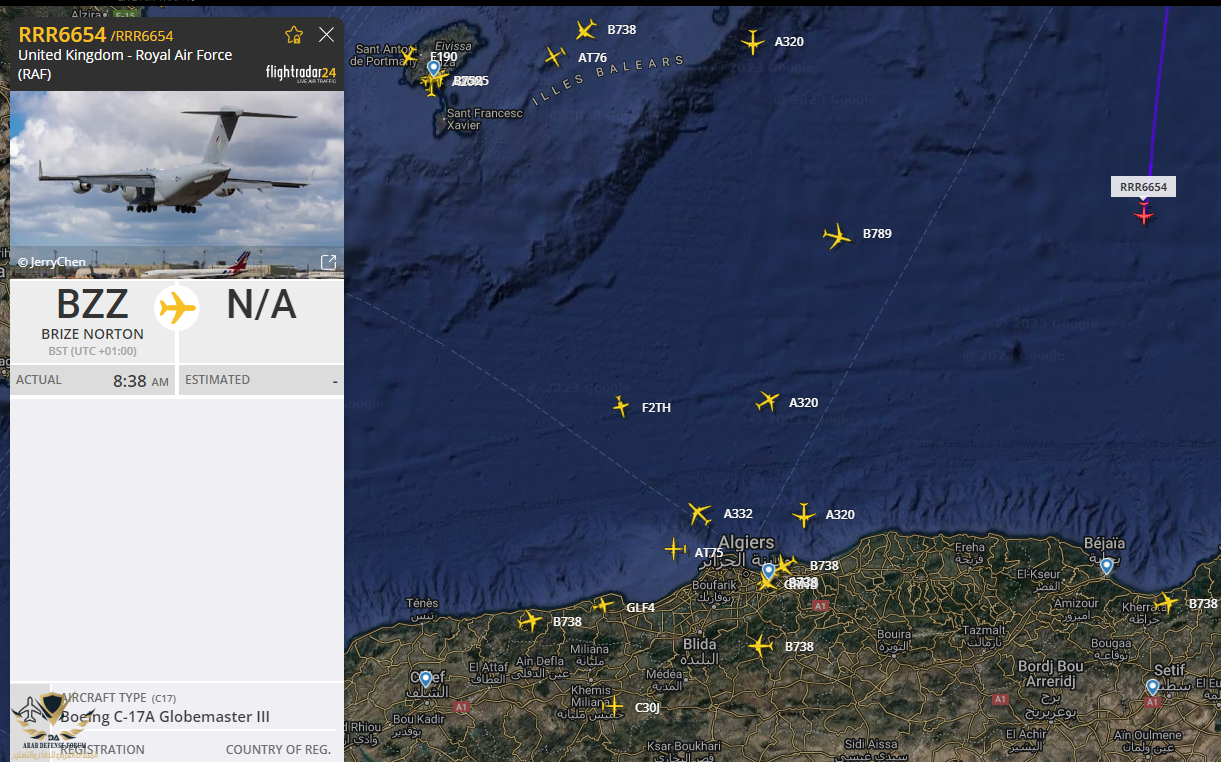Click the Béjaïa airport pin
1221x762 pixels.
click(1106, 566)
